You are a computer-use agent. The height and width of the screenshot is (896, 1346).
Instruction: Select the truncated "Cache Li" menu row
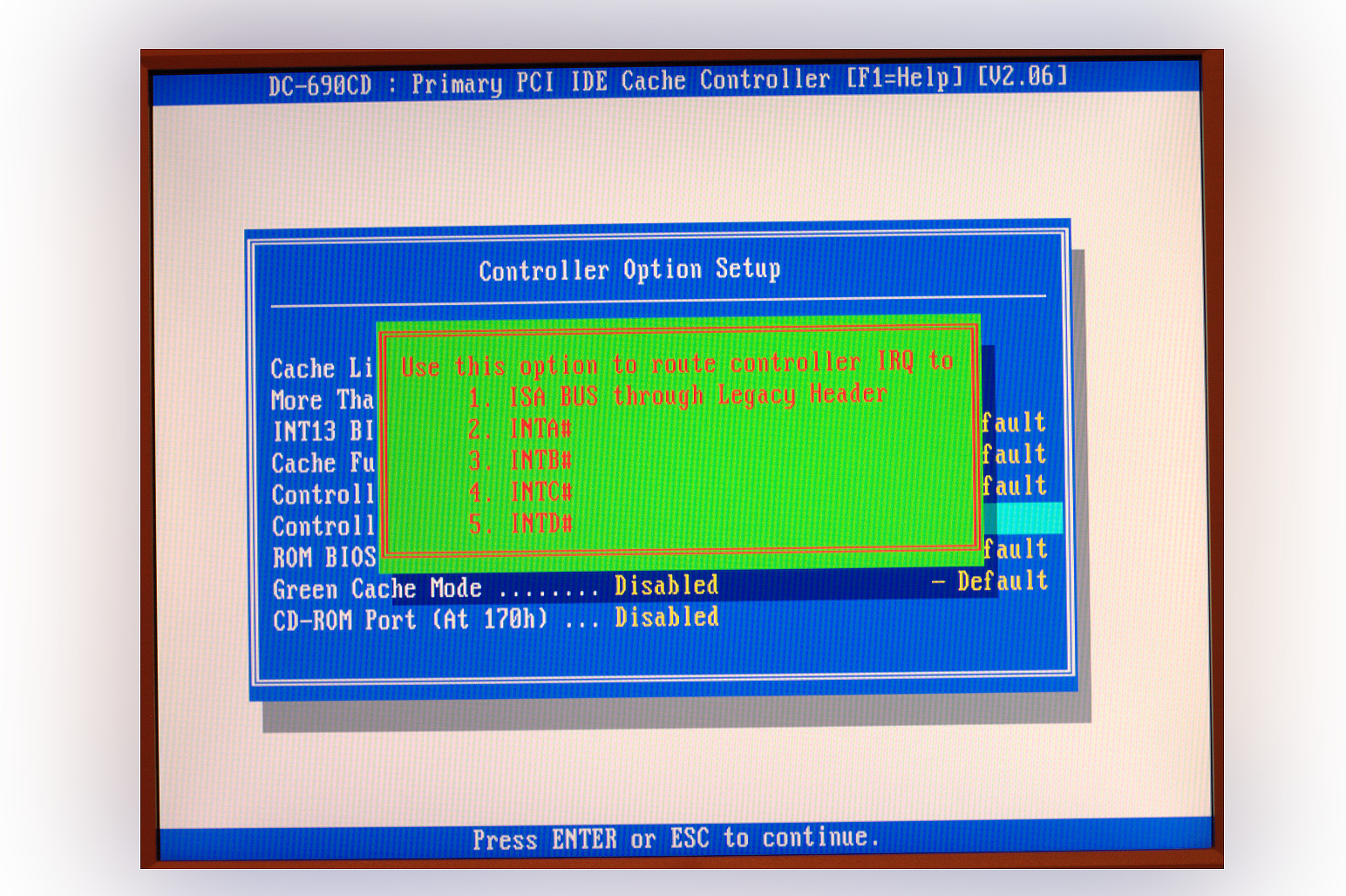[x=322, y=369]
